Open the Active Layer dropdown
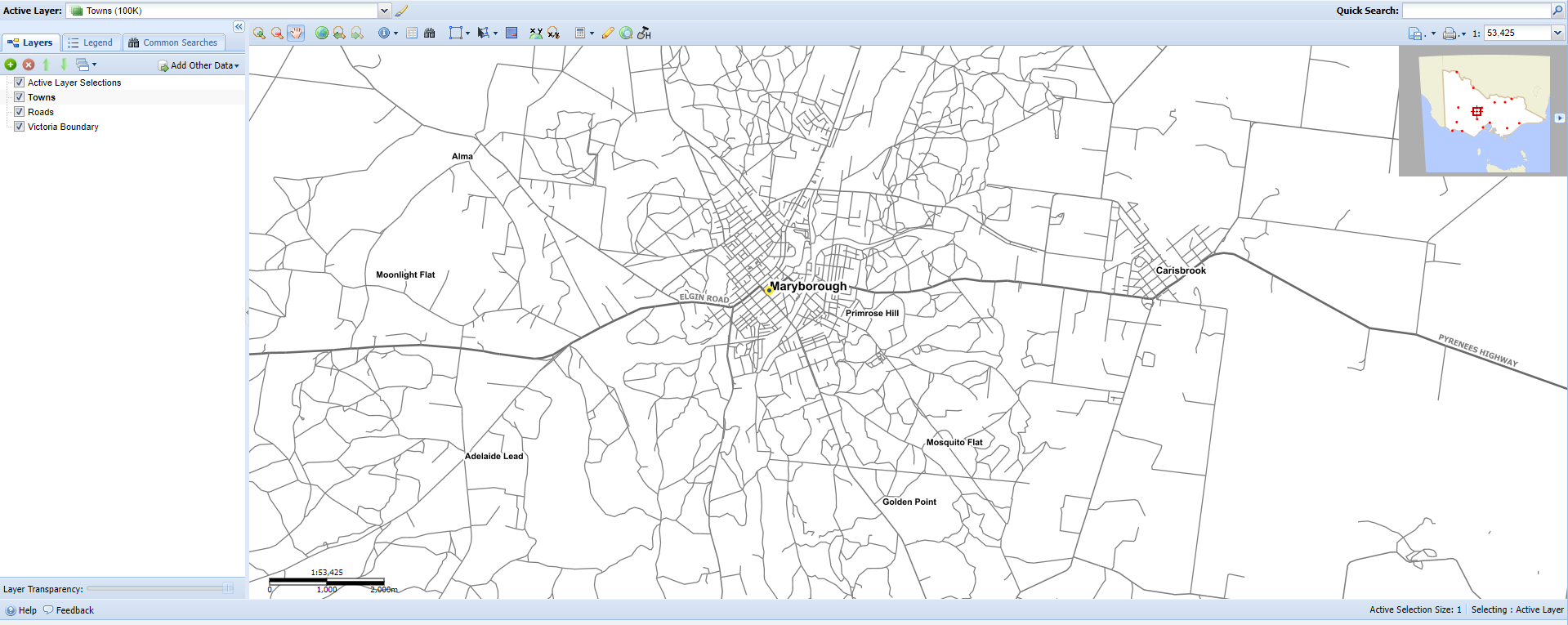Viewport: 1568px width, 625px height. pyautogui.click(x=384, y=11)
